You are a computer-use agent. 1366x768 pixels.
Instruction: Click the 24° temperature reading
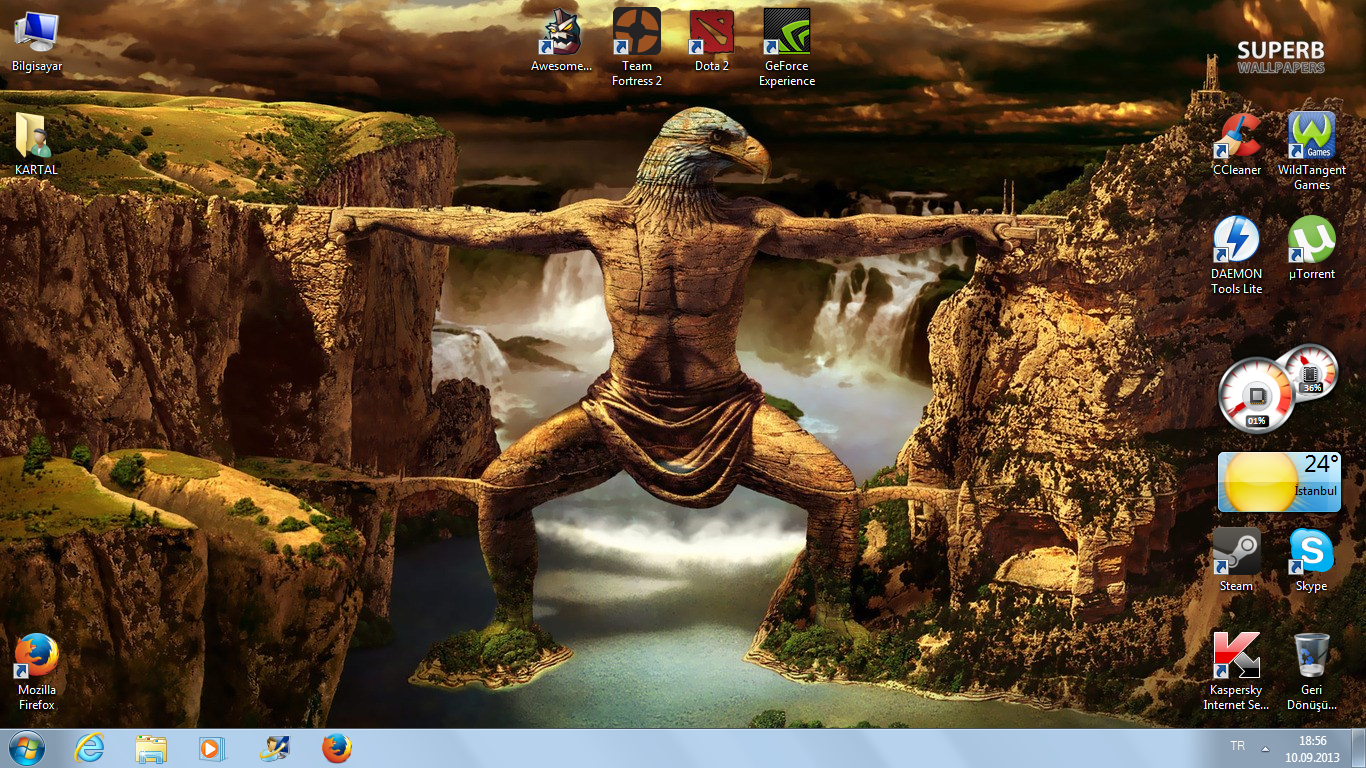pos(1321,464)
